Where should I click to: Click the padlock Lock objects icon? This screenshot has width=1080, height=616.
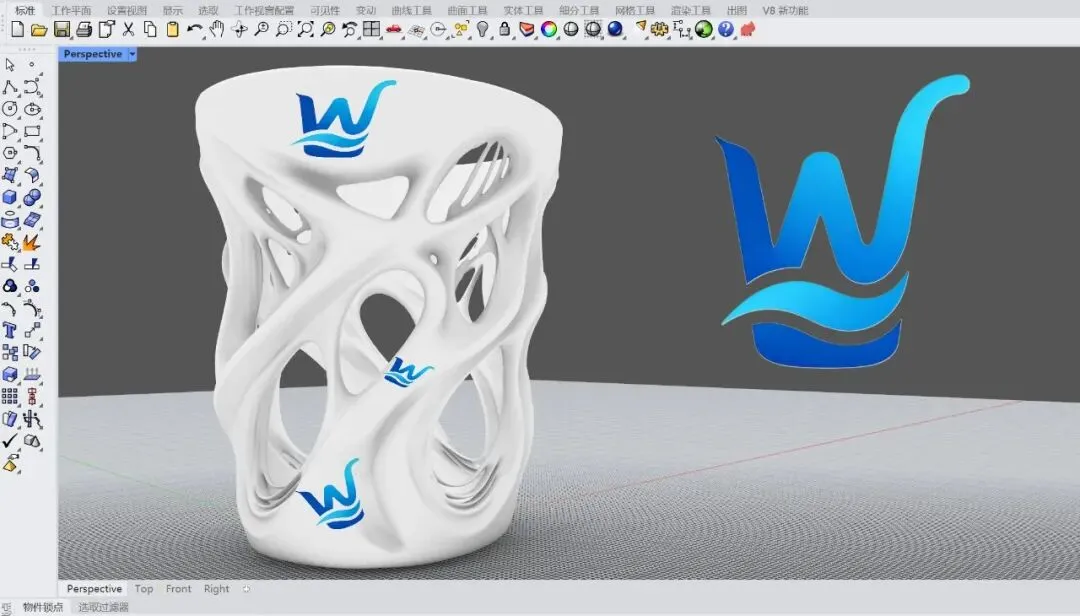coord(505,29)
